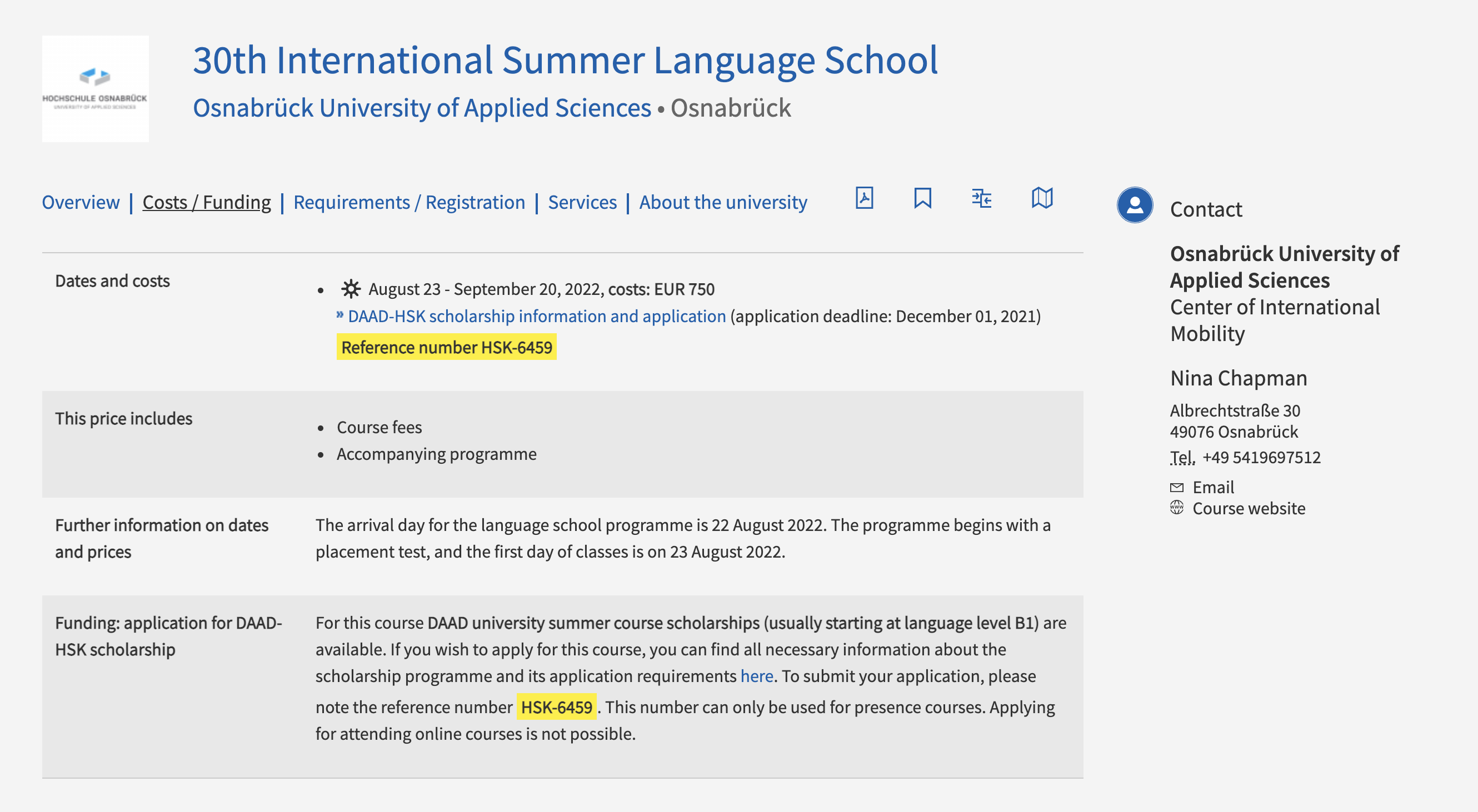1478x812 pixels.
Task: Switch to the Overview tab
Action: (81, 202)
